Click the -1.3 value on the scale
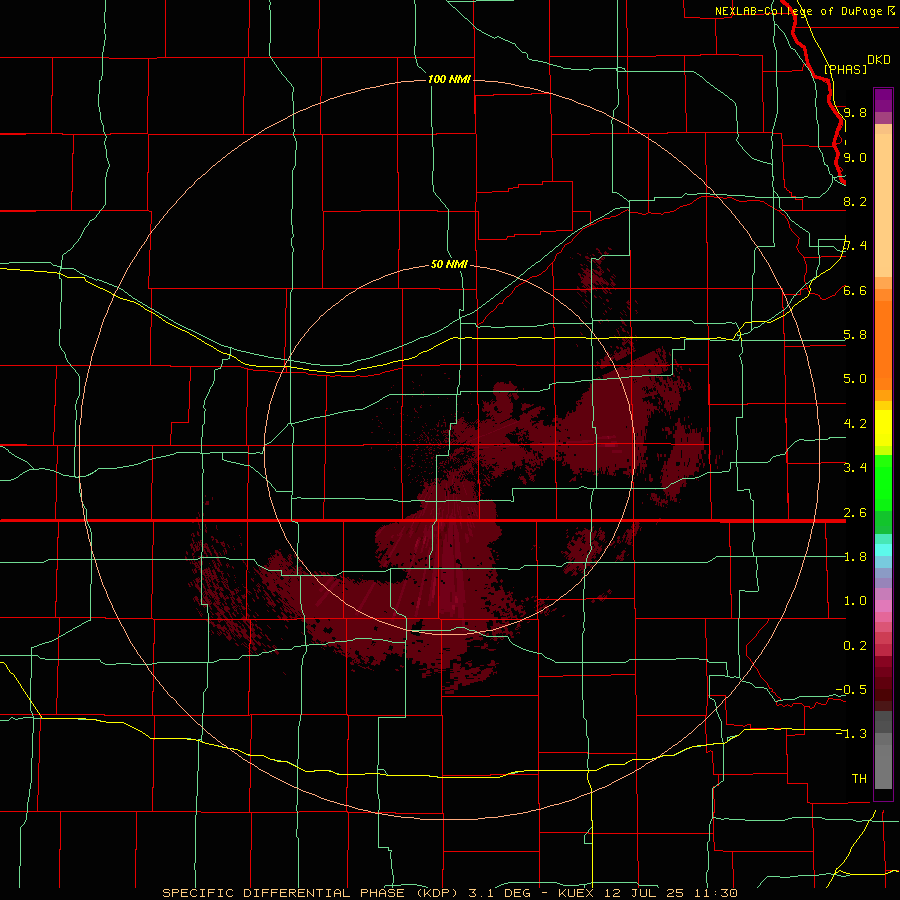Image resolution: width=900 pixels, height=900 pixels. 851,734
